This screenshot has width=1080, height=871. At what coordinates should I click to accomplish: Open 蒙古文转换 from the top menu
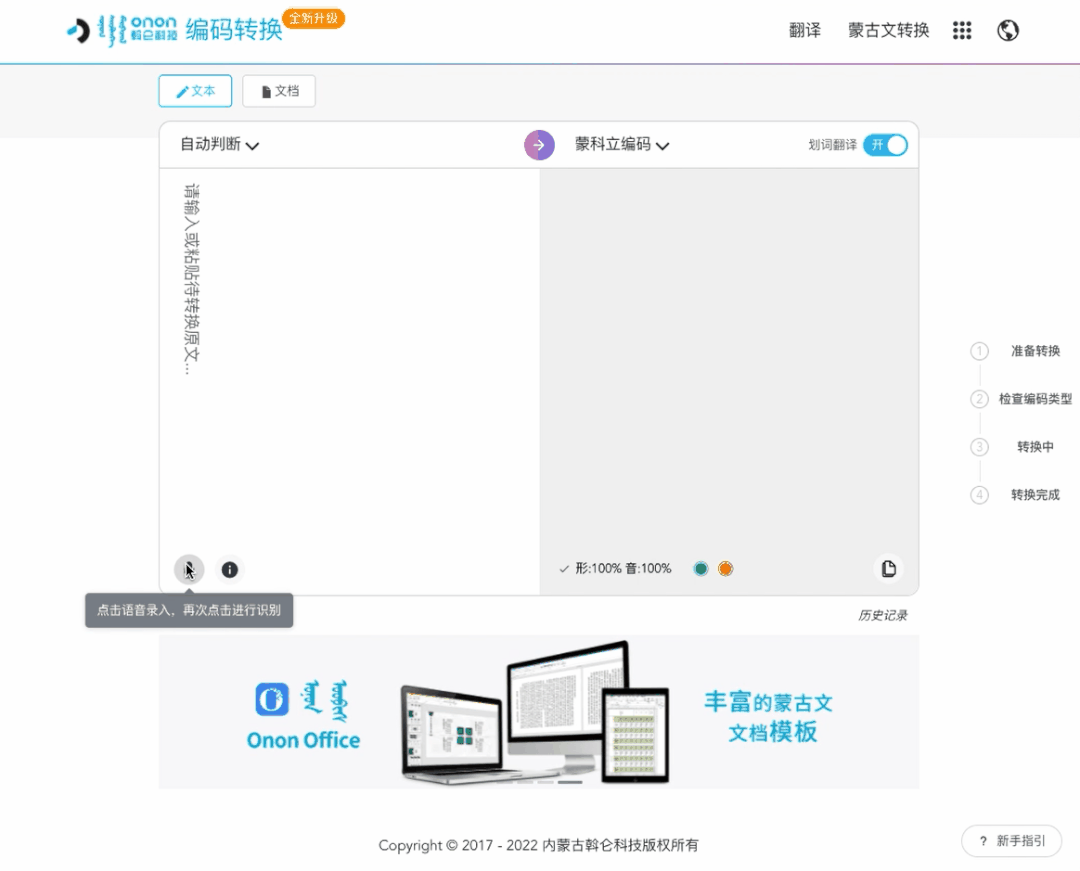pos(888,31)
